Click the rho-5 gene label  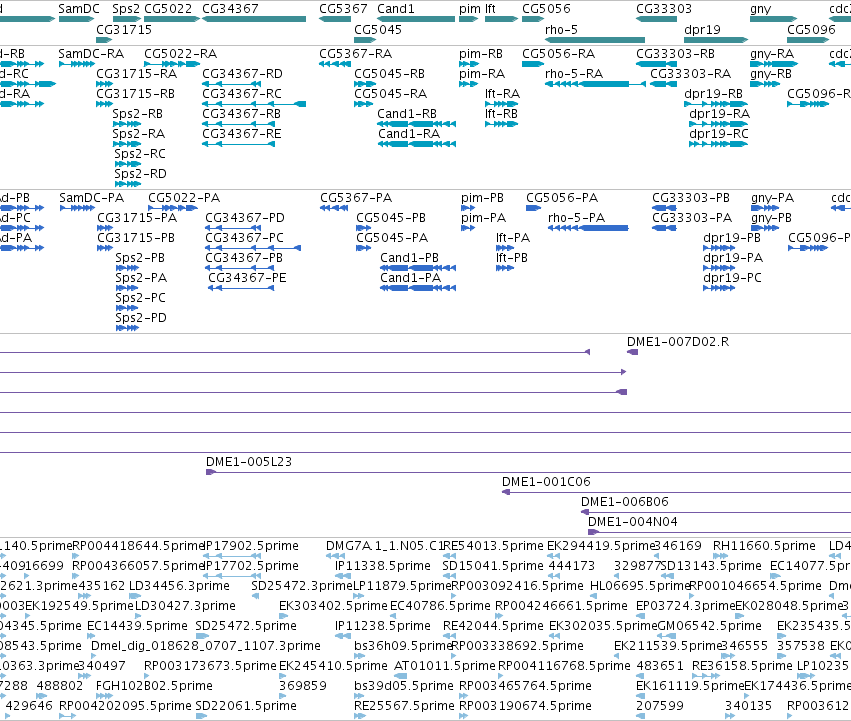[x=561, y=29]
